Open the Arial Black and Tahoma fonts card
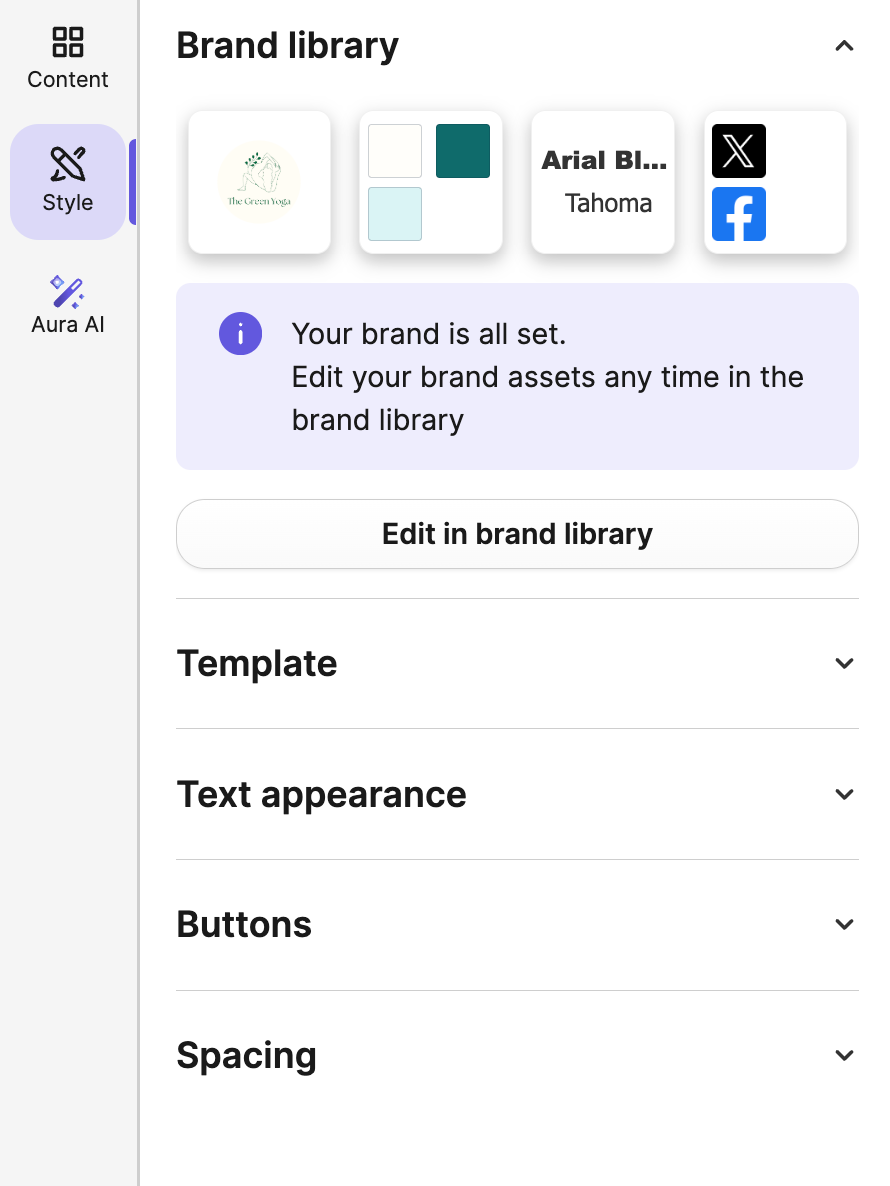Viewport: 890px width, 1186px height. click(603, 182)
